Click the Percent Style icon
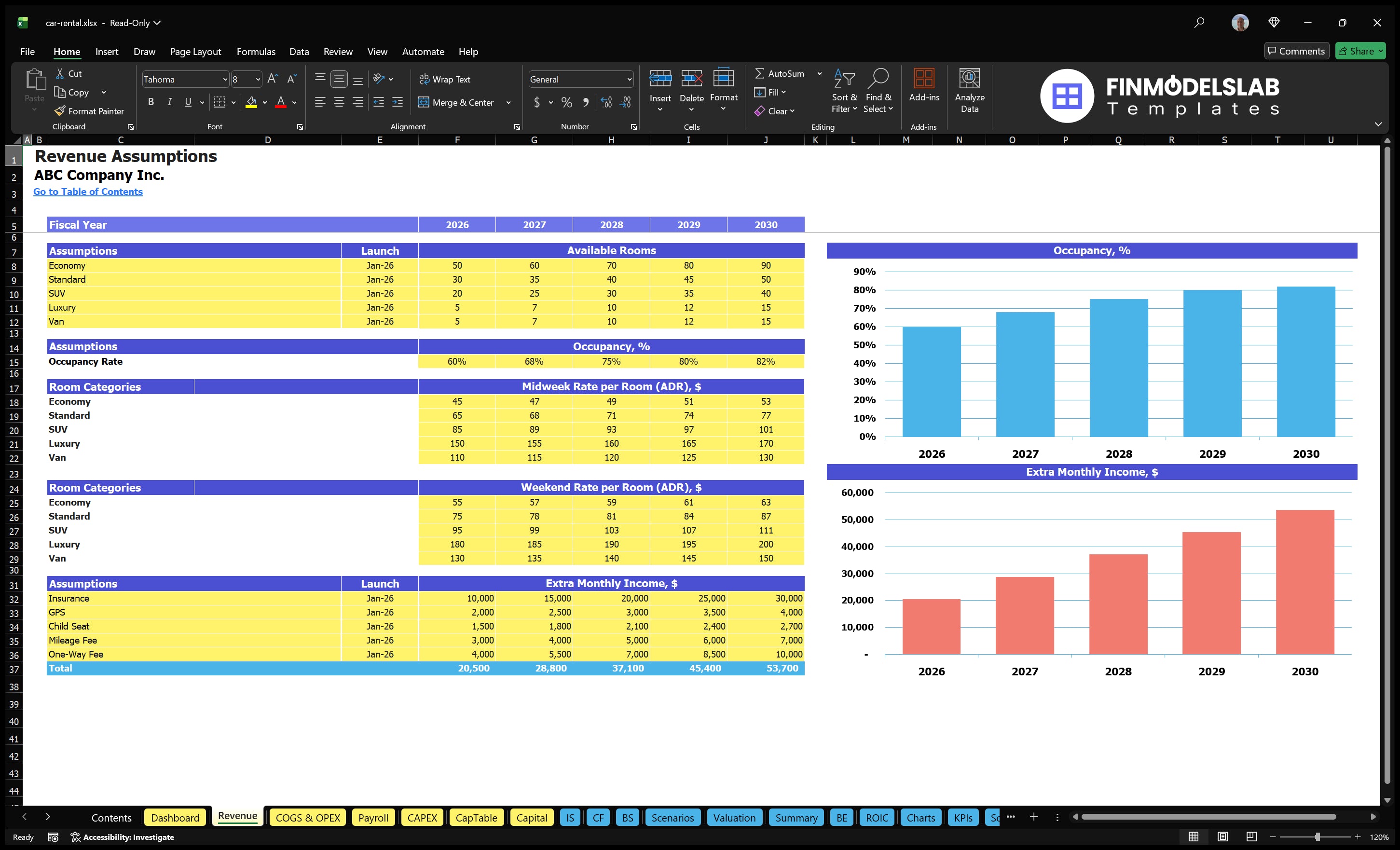The height and width of the screenshot is (850, 1400). (566, 103)
